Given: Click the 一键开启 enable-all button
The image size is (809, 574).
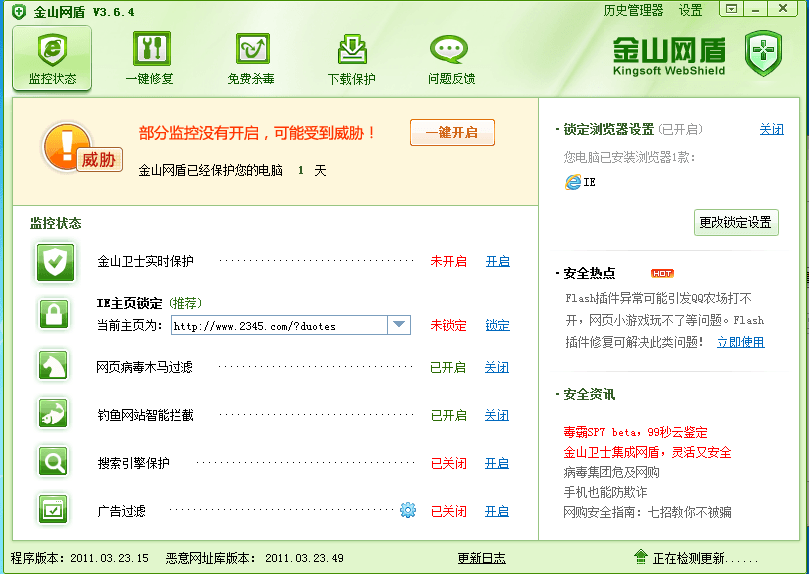Looking at the screenshot, I should coord(452,133).
